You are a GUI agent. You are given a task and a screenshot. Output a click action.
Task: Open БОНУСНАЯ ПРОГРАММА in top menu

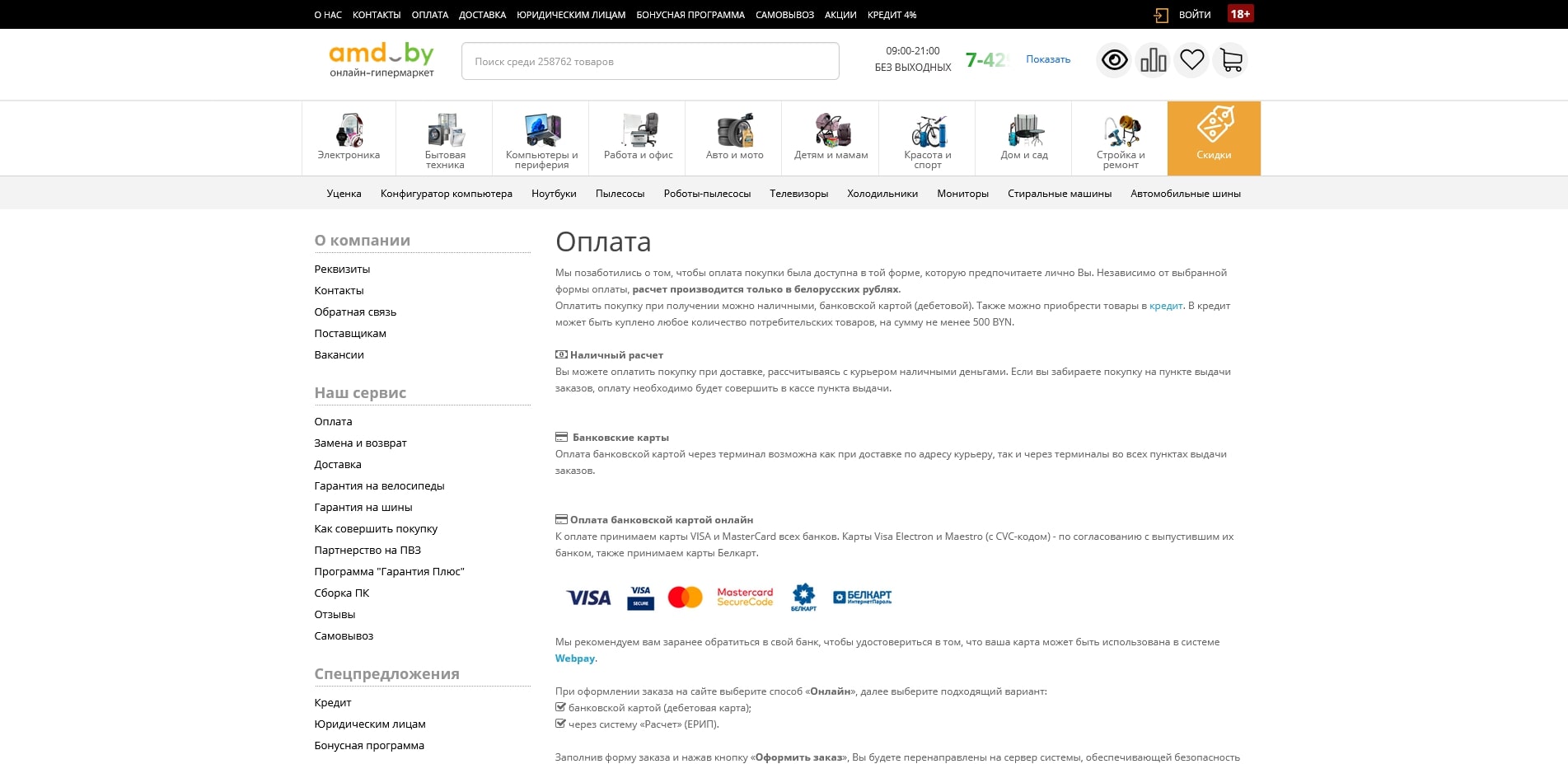[690, 15]
